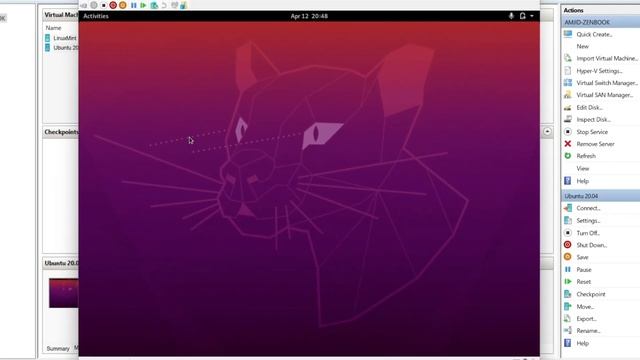Click the Quick Create icon in Actions
This screenshot has width=640, height=360.
[568, 34]
